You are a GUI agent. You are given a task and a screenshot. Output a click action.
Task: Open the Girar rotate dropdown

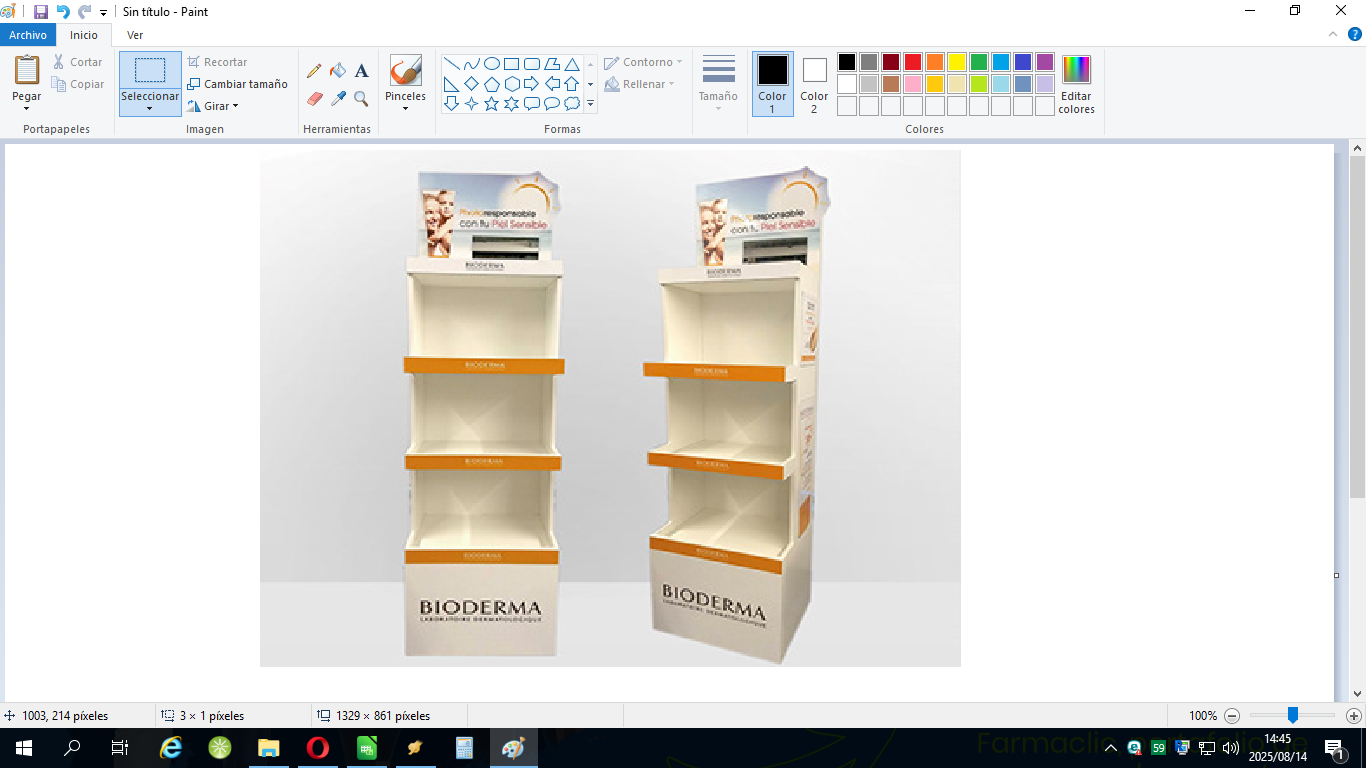click(x=213, y=106)
